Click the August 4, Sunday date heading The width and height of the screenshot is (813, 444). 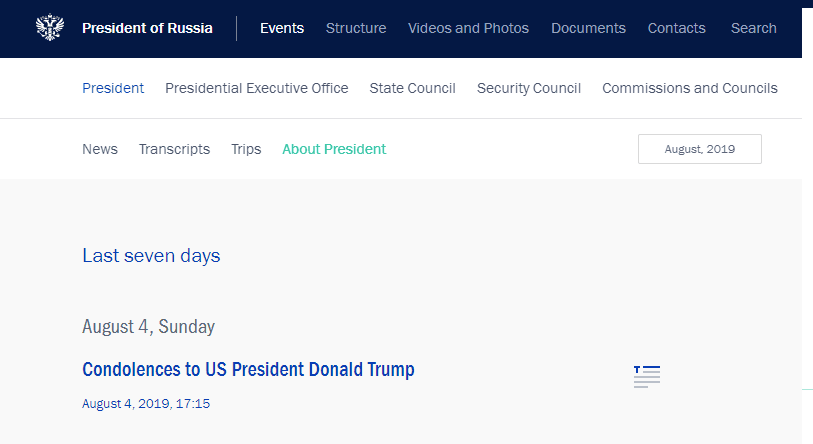point(148,327)
